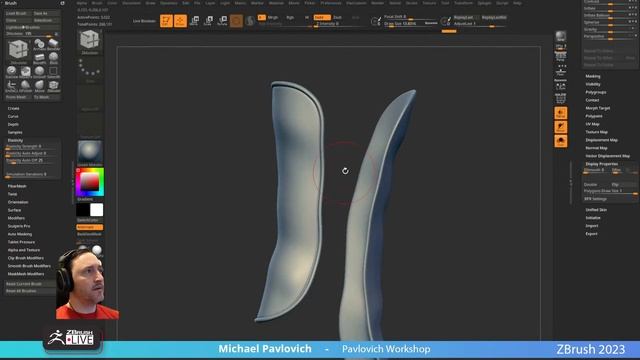Select the Smooth brush icon
The height and width of the screenshot is (360, 640).
40,71
